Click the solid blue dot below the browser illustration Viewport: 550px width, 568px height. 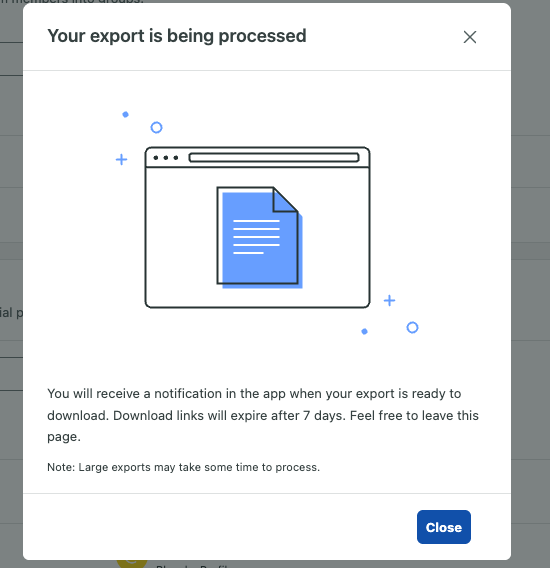pyautogui.click(x=364, y=331)
